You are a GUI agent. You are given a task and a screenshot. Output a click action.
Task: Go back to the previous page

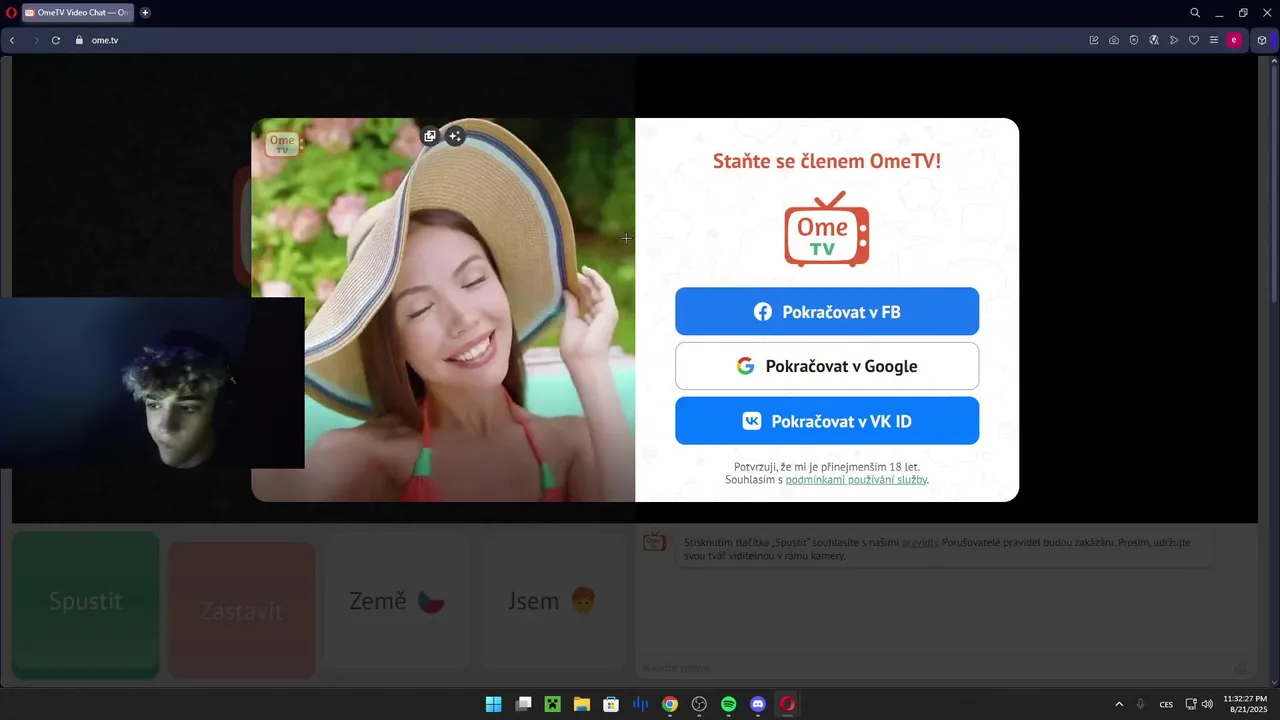point(12,40)
